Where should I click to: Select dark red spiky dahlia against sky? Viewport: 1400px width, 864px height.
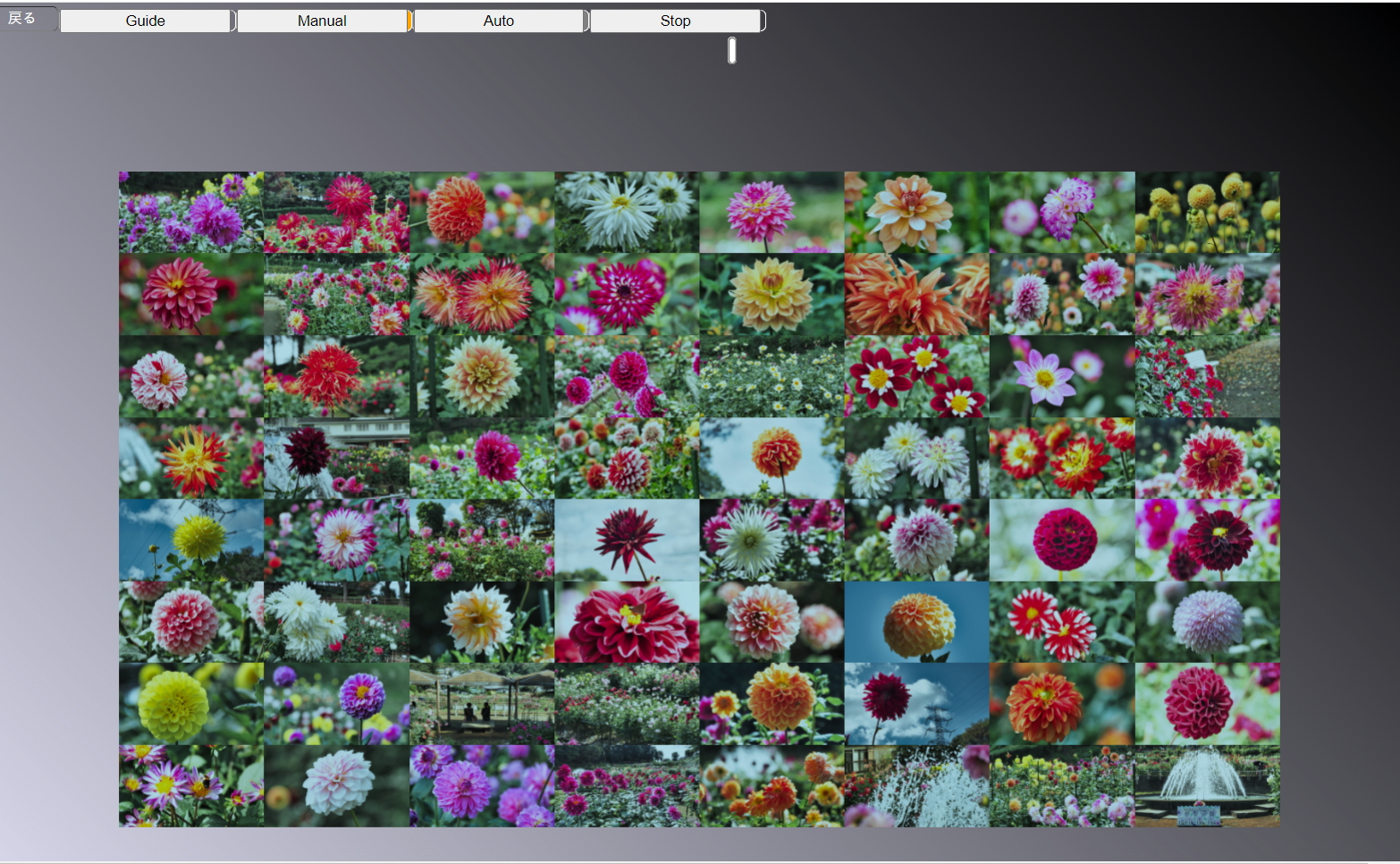click(x=626, y=540)
